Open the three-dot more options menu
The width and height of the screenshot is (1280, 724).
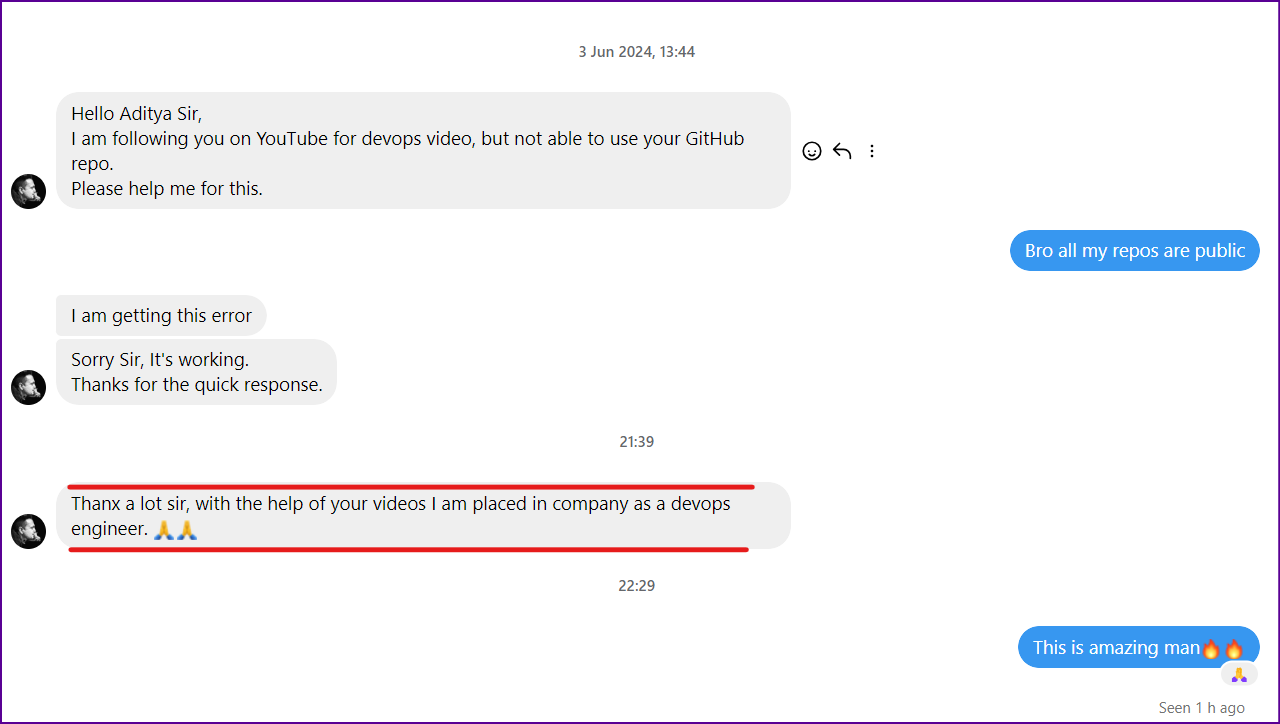tap(872, 151)
